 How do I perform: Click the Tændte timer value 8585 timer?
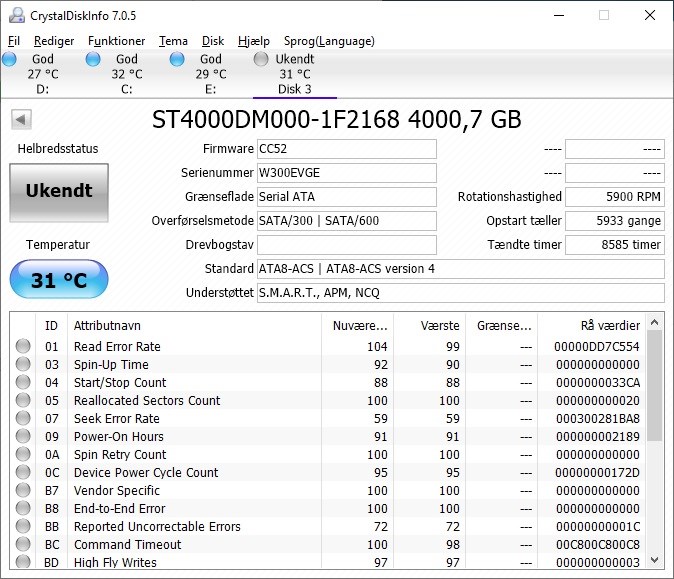(615, 245)
